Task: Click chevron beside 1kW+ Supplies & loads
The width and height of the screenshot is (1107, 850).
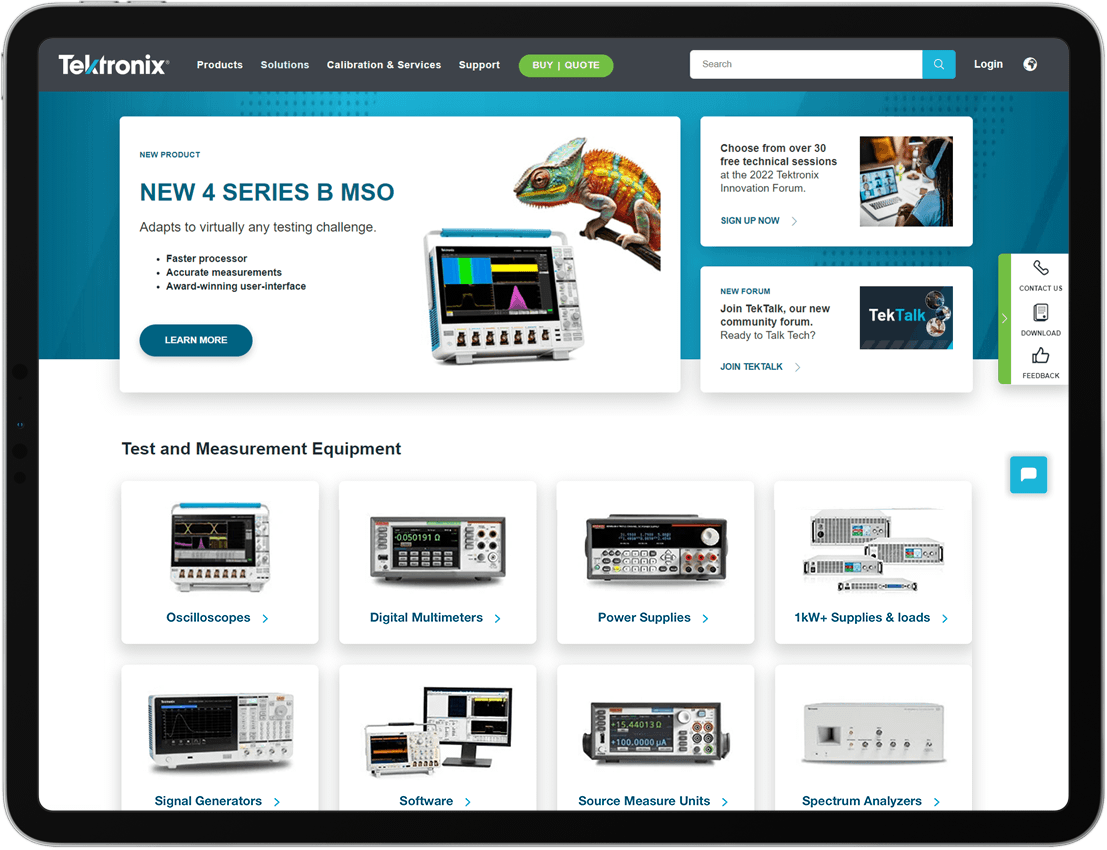Action: (x=945, y=618)
